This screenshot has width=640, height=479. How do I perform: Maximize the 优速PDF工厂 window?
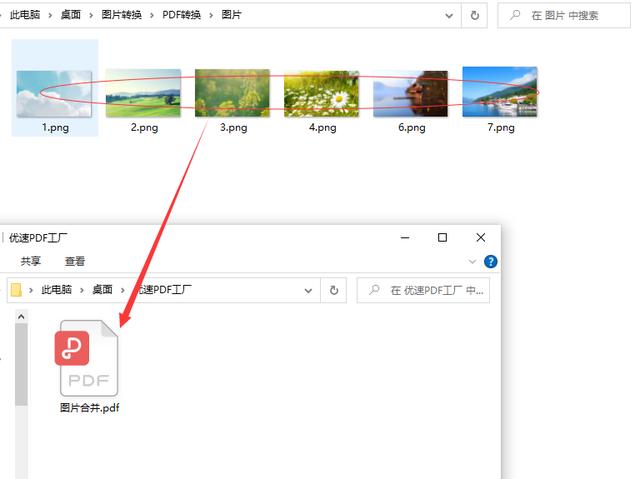point(442,238)
